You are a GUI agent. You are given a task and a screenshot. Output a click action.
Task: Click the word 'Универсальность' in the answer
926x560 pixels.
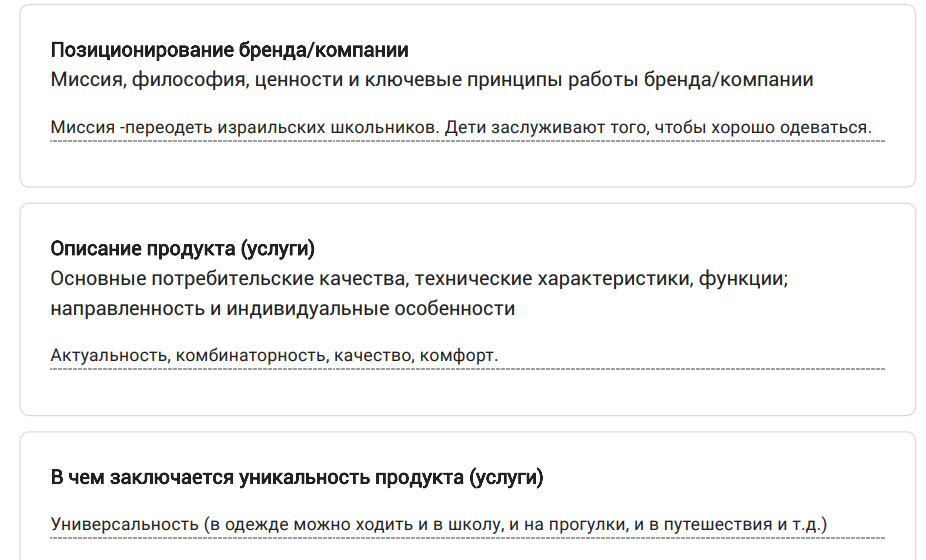point(124,525)
